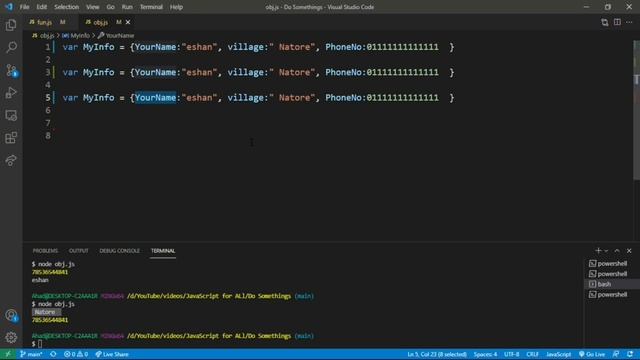Image resolution: width=640 pixels, height=360 pixels.
Task: Open the Search view icon
Action: point(11,47)
